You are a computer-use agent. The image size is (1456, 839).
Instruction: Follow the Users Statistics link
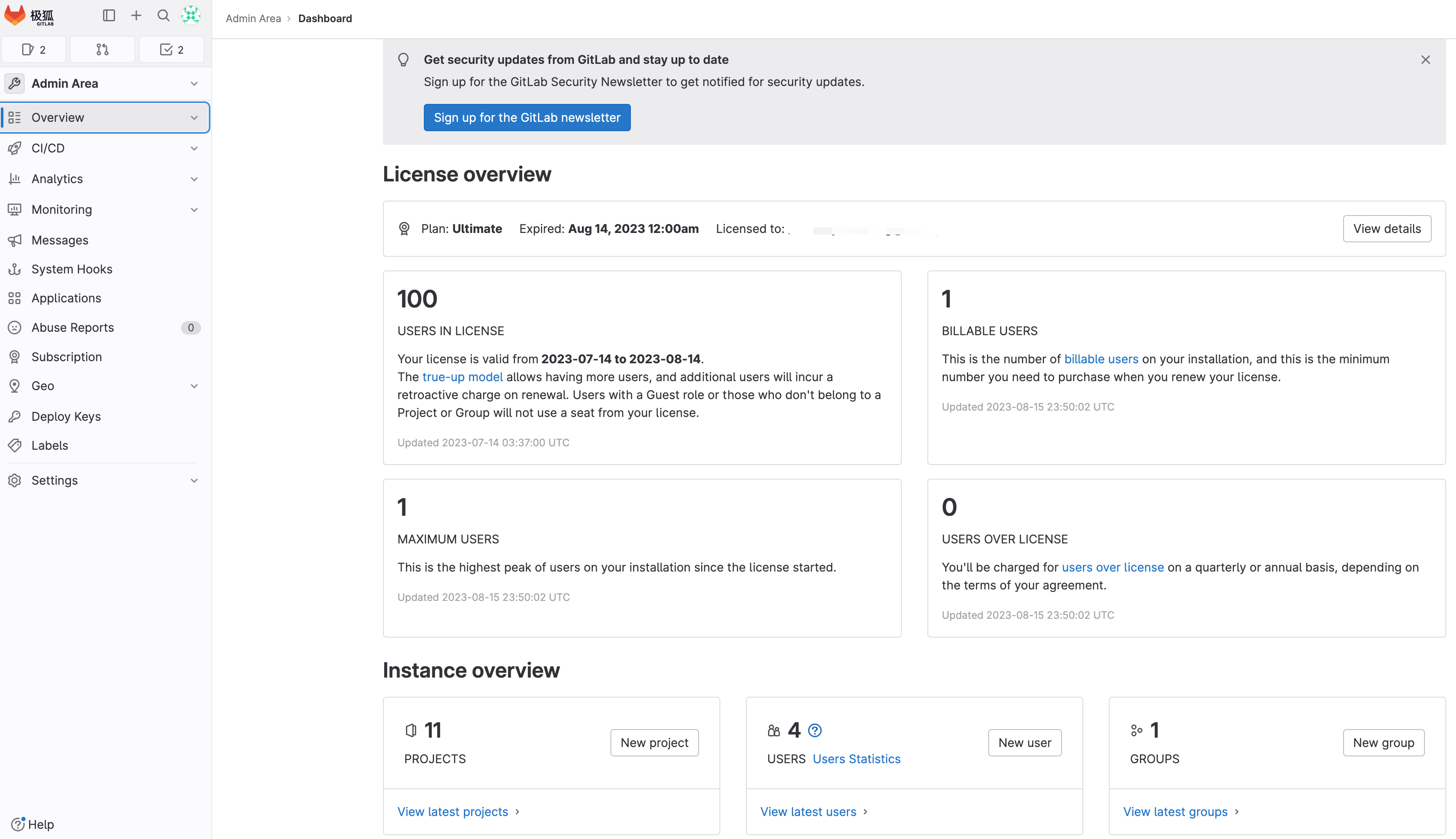pos(856,759)
